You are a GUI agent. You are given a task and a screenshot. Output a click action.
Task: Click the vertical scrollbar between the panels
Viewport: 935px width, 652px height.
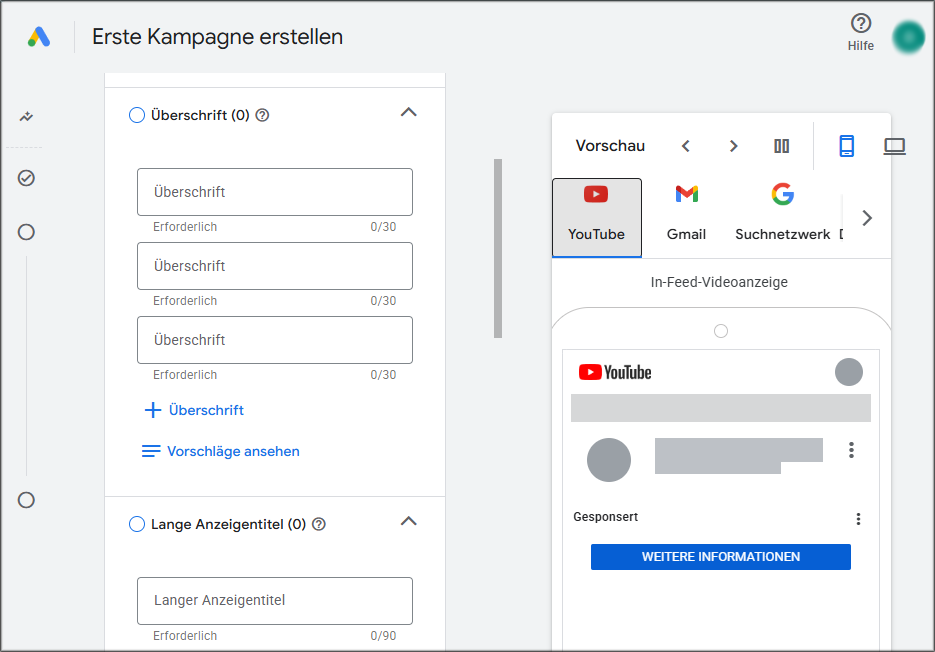[x=497, y=245]
